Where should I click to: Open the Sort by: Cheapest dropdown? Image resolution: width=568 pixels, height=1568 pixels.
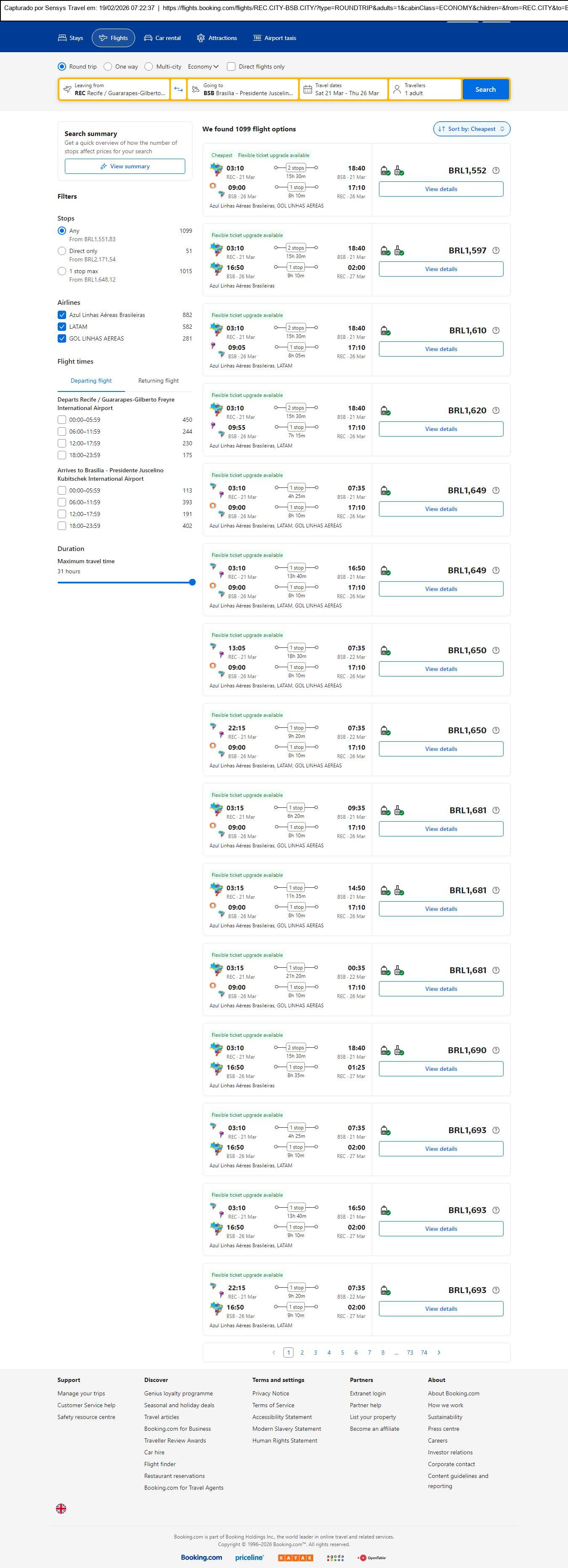click(x=471, y=129)
